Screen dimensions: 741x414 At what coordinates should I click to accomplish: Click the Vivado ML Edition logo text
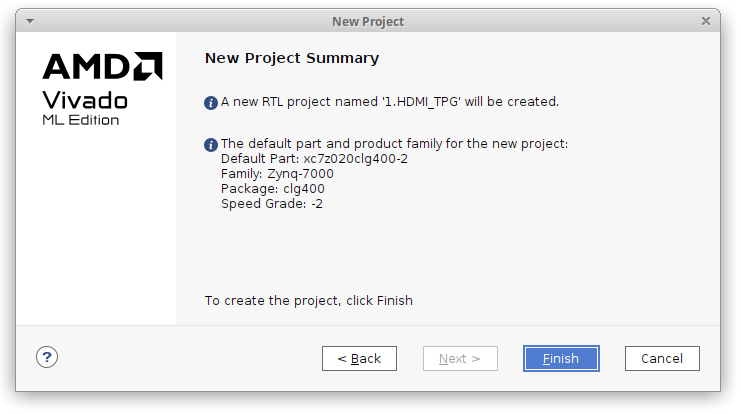click(85, 108)
